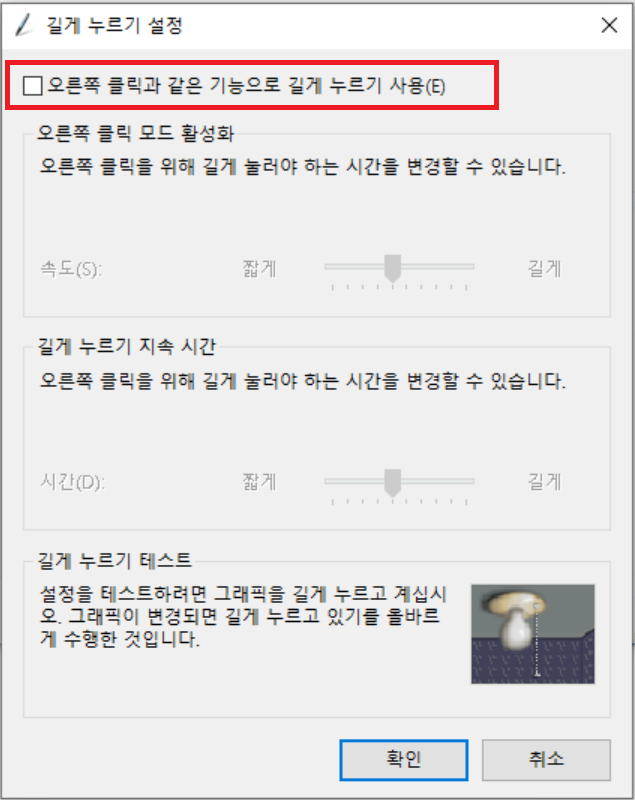The width and height of the screenshot is (635, 800).
Task: Click 짧게 beside the 시간 slider
Action: [x=259, y=482]
